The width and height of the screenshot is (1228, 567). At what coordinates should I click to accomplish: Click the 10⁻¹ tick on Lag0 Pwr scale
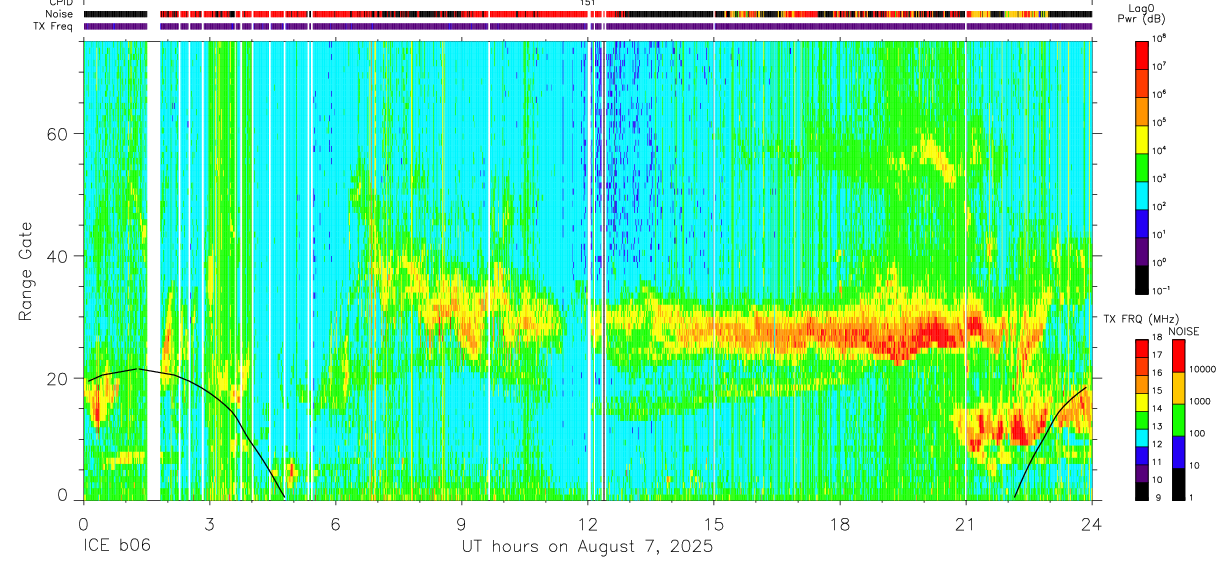click(1161, 290)
